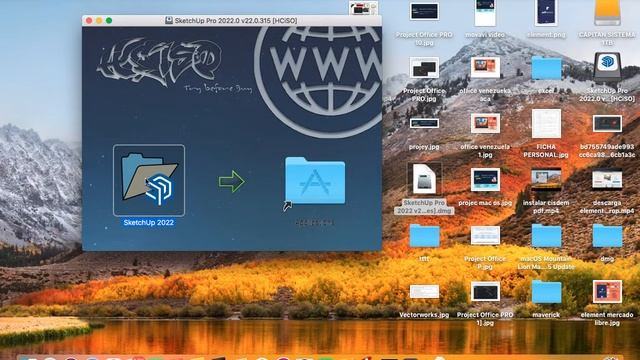
Task: Select Vectorworks.jpg on the desktop
Action: click(424, 292)
